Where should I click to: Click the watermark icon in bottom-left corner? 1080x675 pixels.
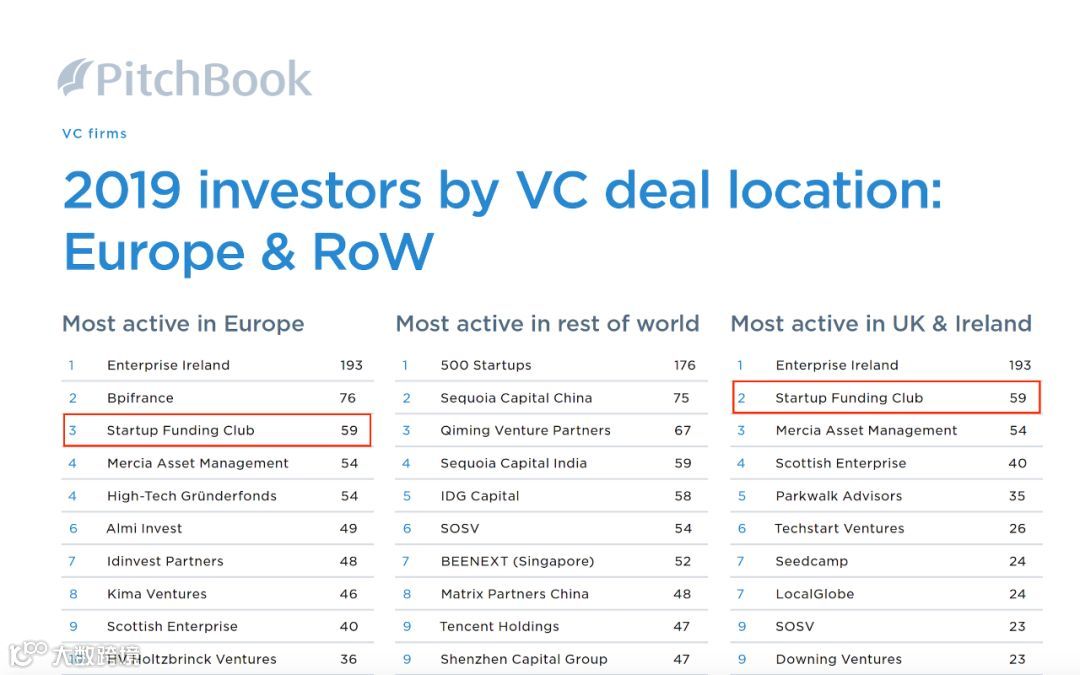28,654
